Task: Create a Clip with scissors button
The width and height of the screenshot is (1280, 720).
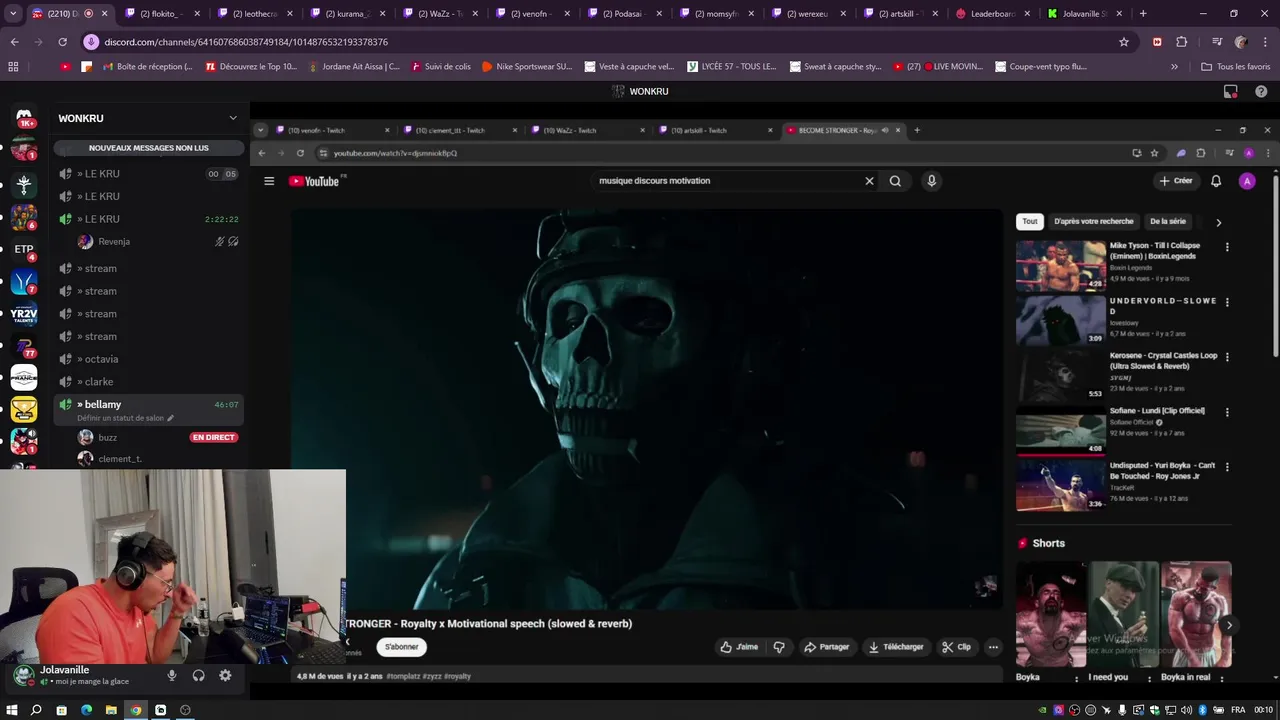Action: pos(957,647)
